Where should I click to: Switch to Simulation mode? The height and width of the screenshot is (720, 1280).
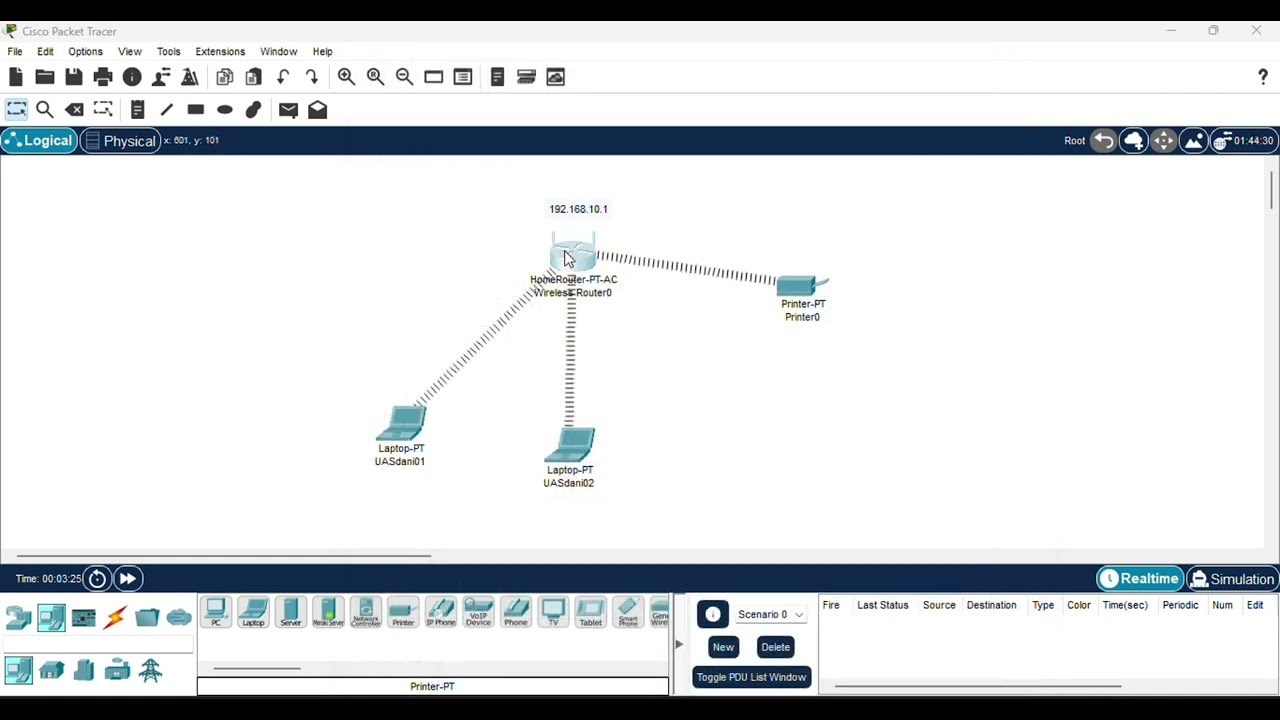(1232, 579)
